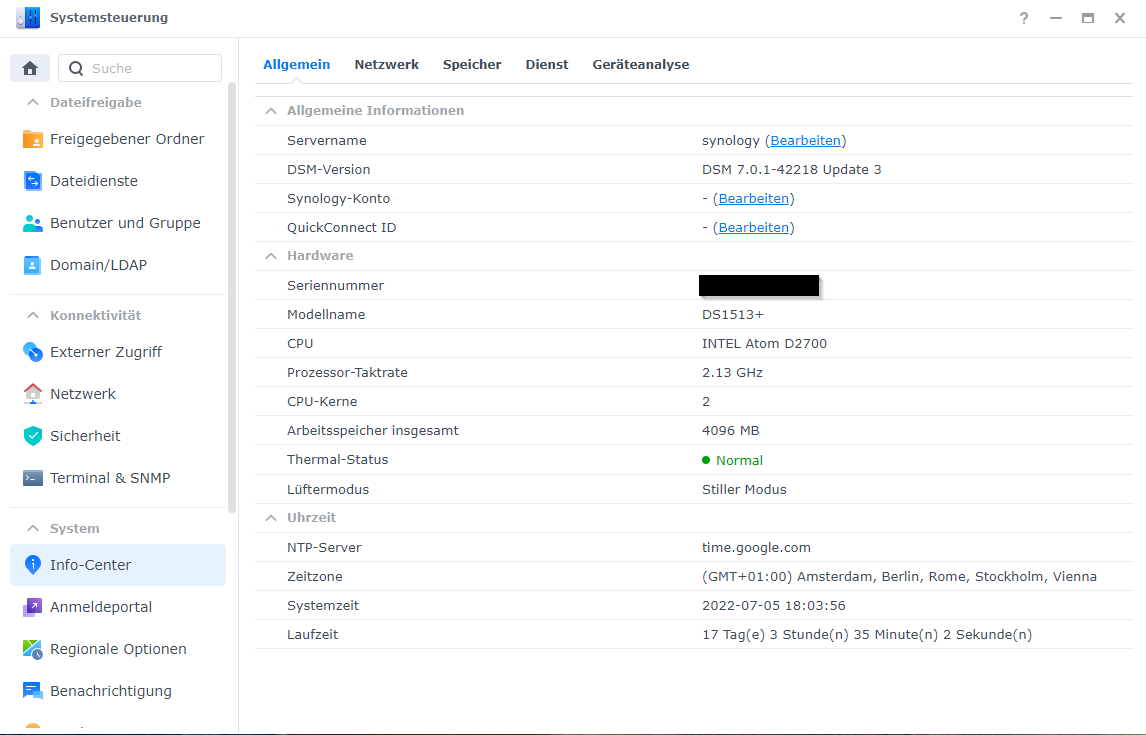Click the Dateidienste icon

tap(32, 180)
